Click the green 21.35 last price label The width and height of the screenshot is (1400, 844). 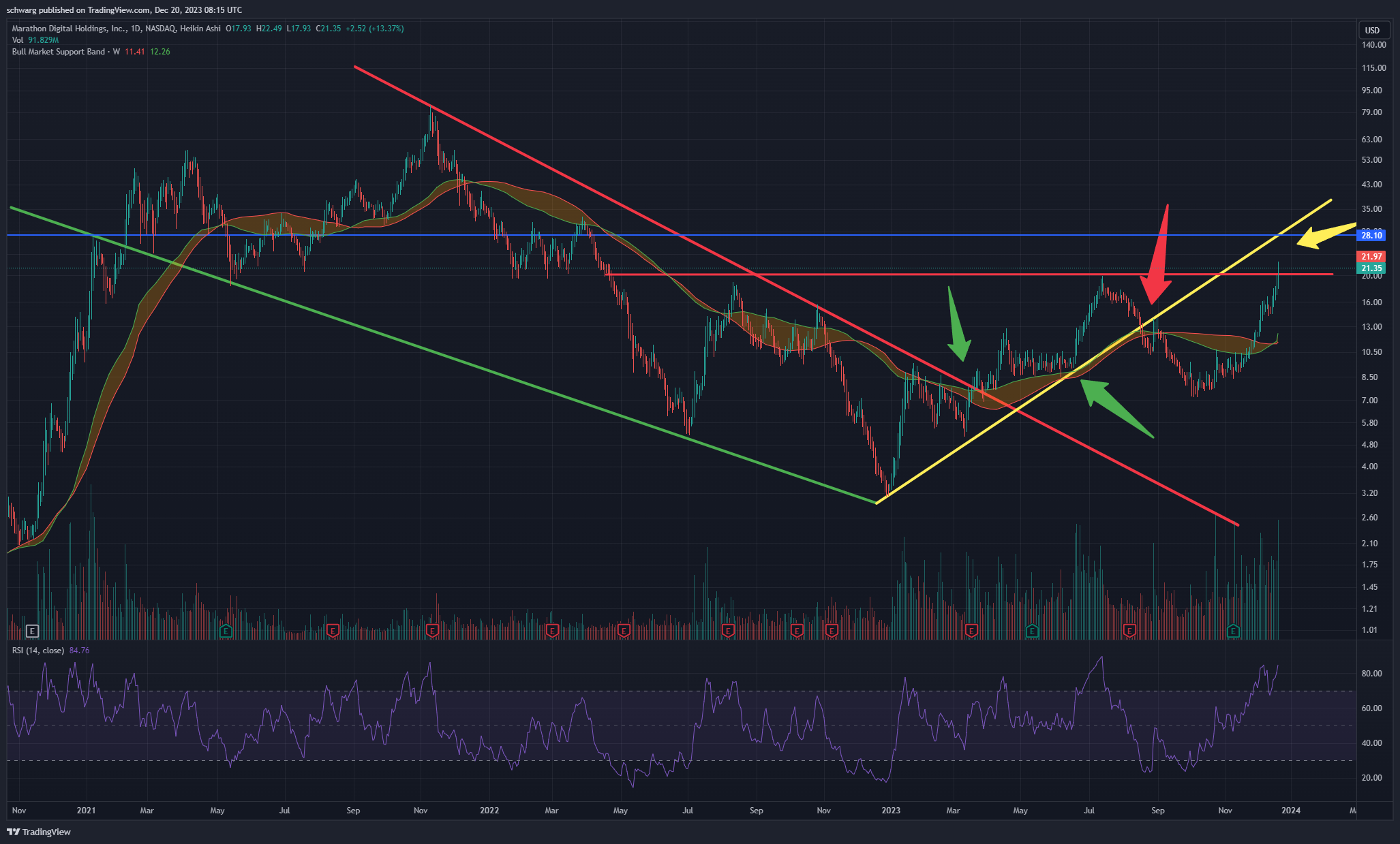point(1371,268)
